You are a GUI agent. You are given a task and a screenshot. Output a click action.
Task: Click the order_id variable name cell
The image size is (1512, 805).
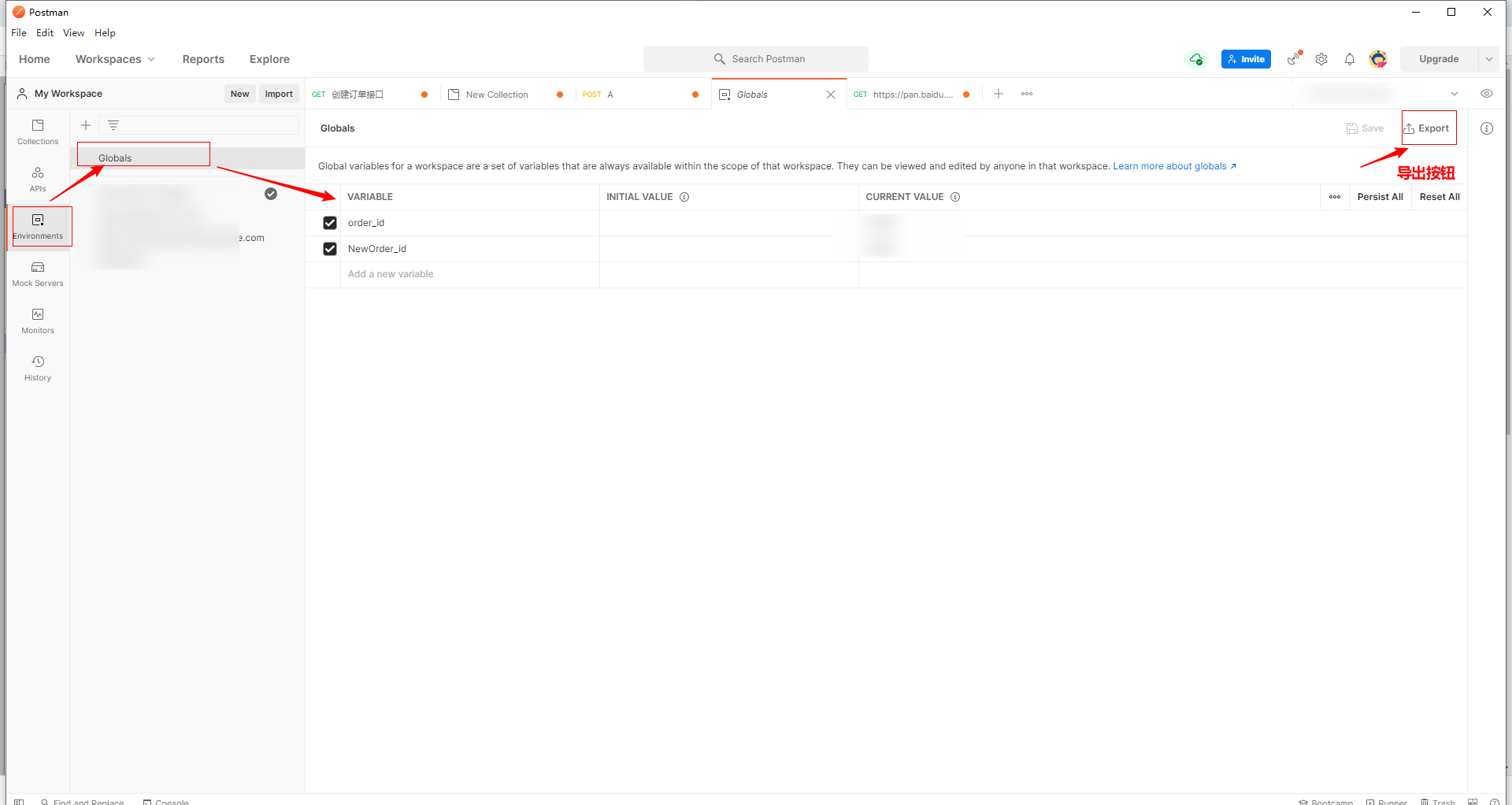(470, 223)
